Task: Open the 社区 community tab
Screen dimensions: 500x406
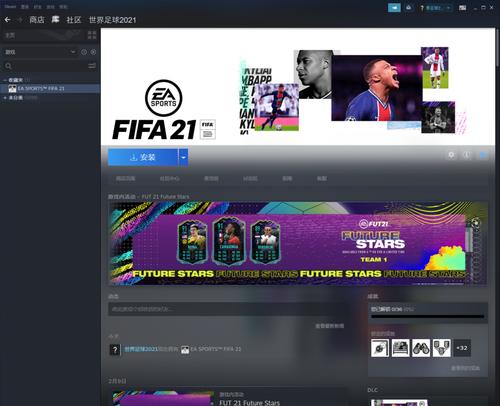Action: pyautogui.click(x=74, y=20)
